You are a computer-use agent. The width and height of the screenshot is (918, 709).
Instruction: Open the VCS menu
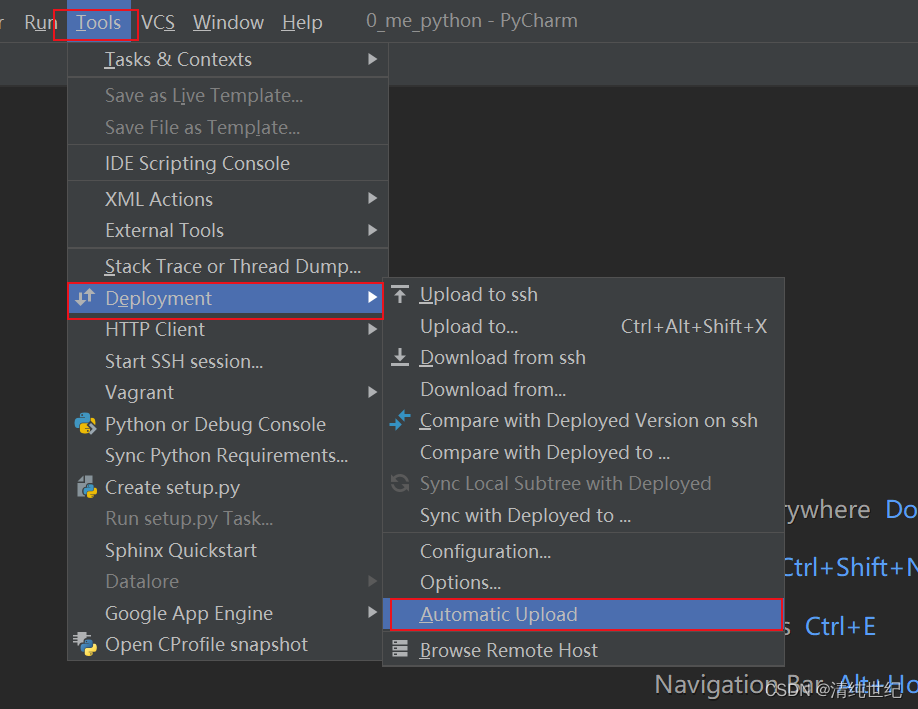pyautogui.click(x=158, y=22)
